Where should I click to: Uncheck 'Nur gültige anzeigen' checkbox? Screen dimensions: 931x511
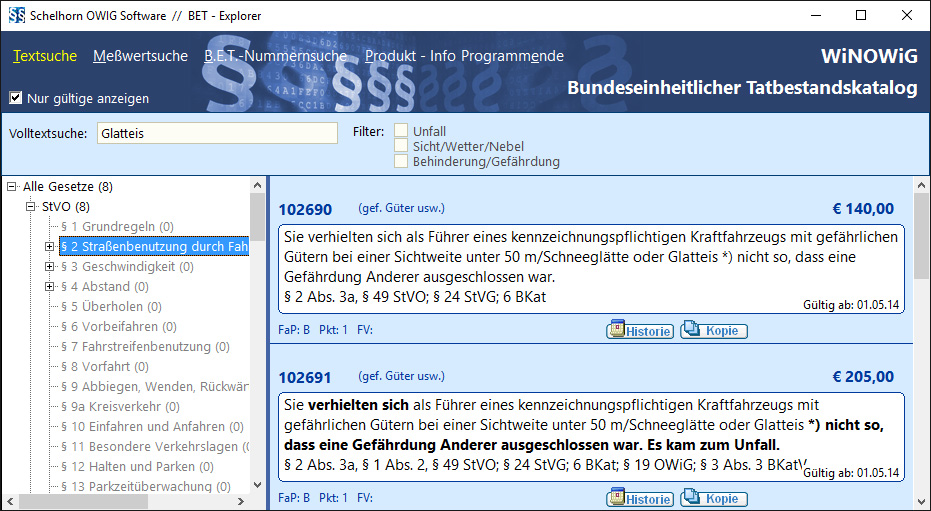(x=16, y=98)
